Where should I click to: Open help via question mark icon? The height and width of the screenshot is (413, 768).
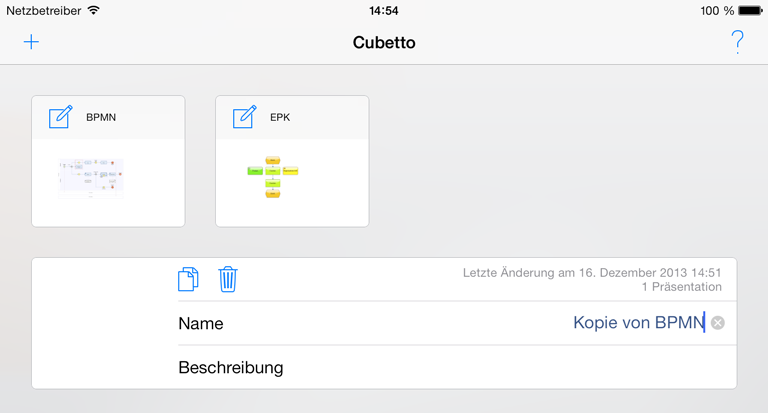tap(737, 42)
